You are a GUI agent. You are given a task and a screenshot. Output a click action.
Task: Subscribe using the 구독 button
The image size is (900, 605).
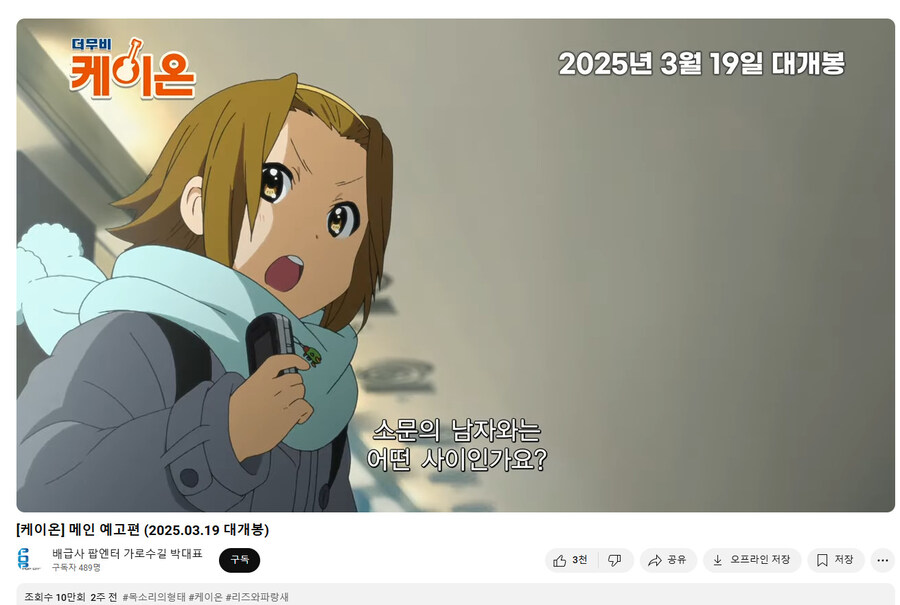239,560
